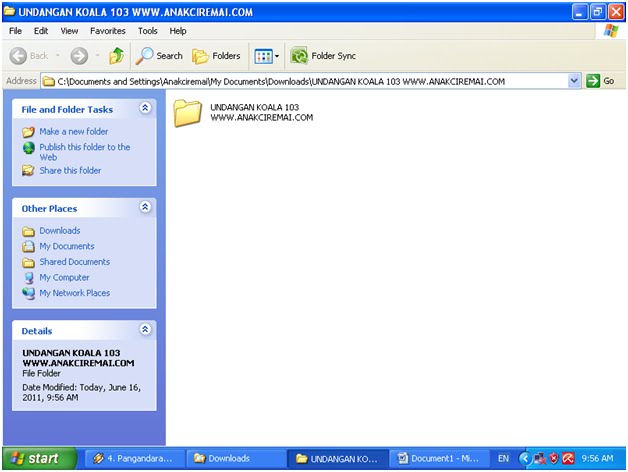Click the network computers tray icon
The width and height of the screenshot is (628, 472).
[x=540, y=458]
